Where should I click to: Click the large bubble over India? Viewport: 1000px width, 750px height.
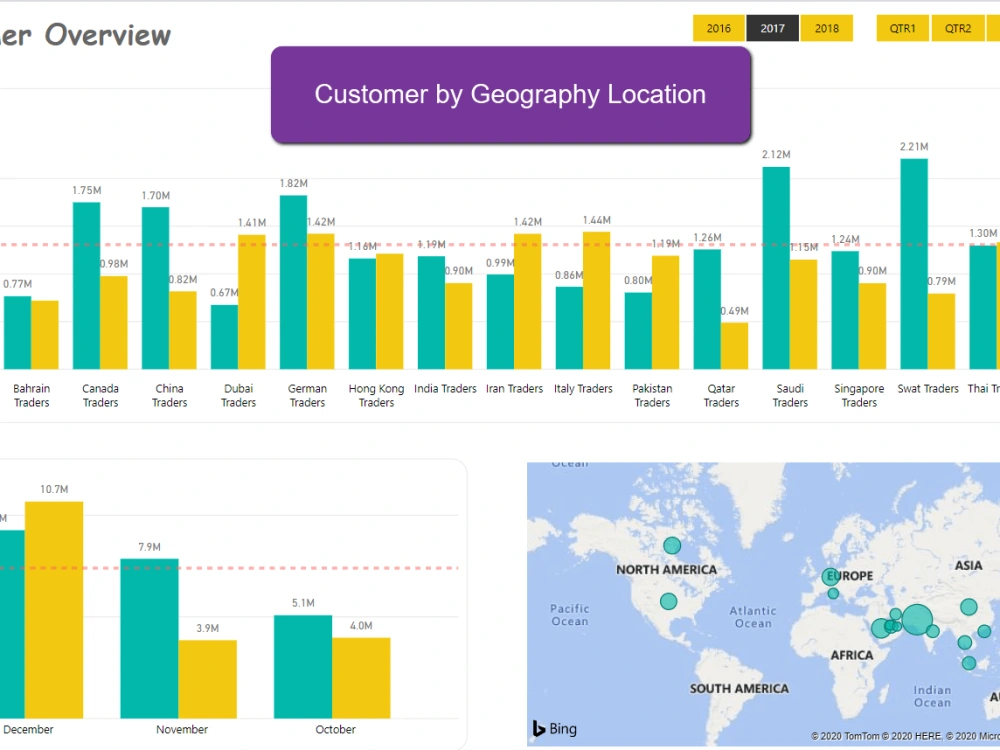click(x=916, y=619)
